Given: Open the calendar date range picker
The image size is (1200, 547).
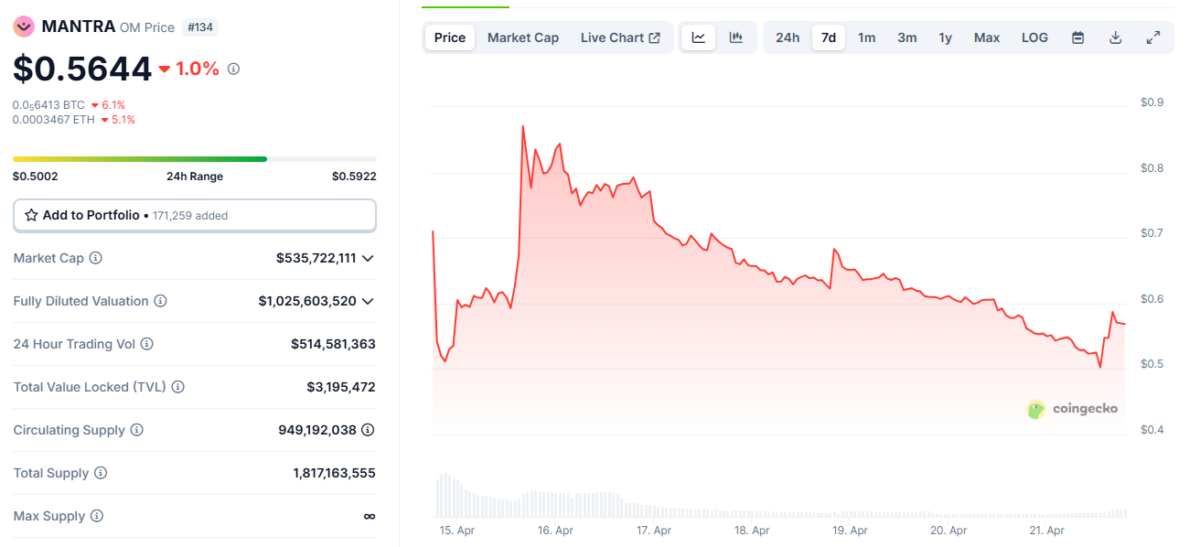Looking at the screenshot, I should 1078,38.
